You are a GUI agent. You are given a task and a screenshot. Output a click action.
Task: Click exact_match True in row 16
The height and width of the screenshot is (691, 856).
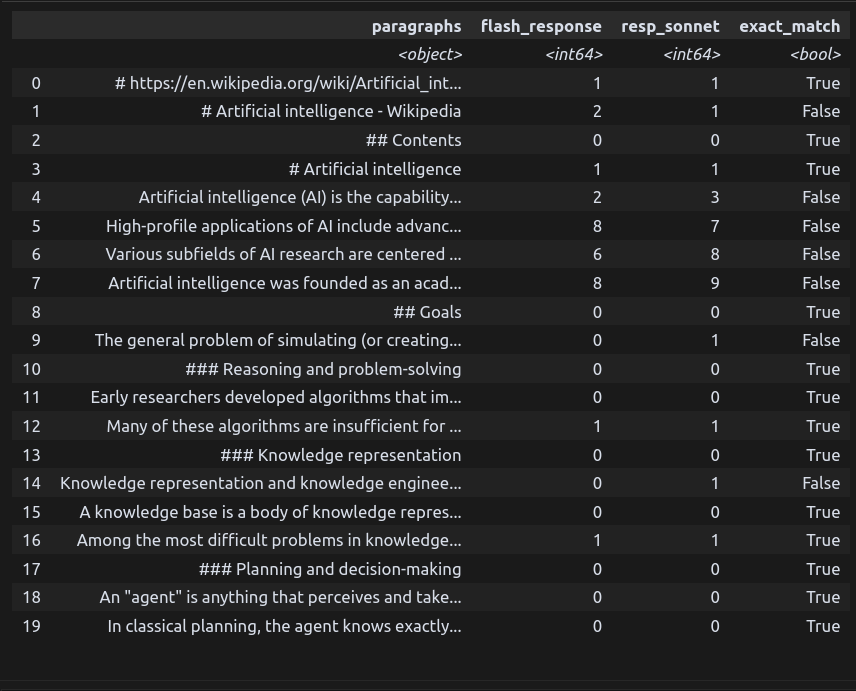pos(823,540)
